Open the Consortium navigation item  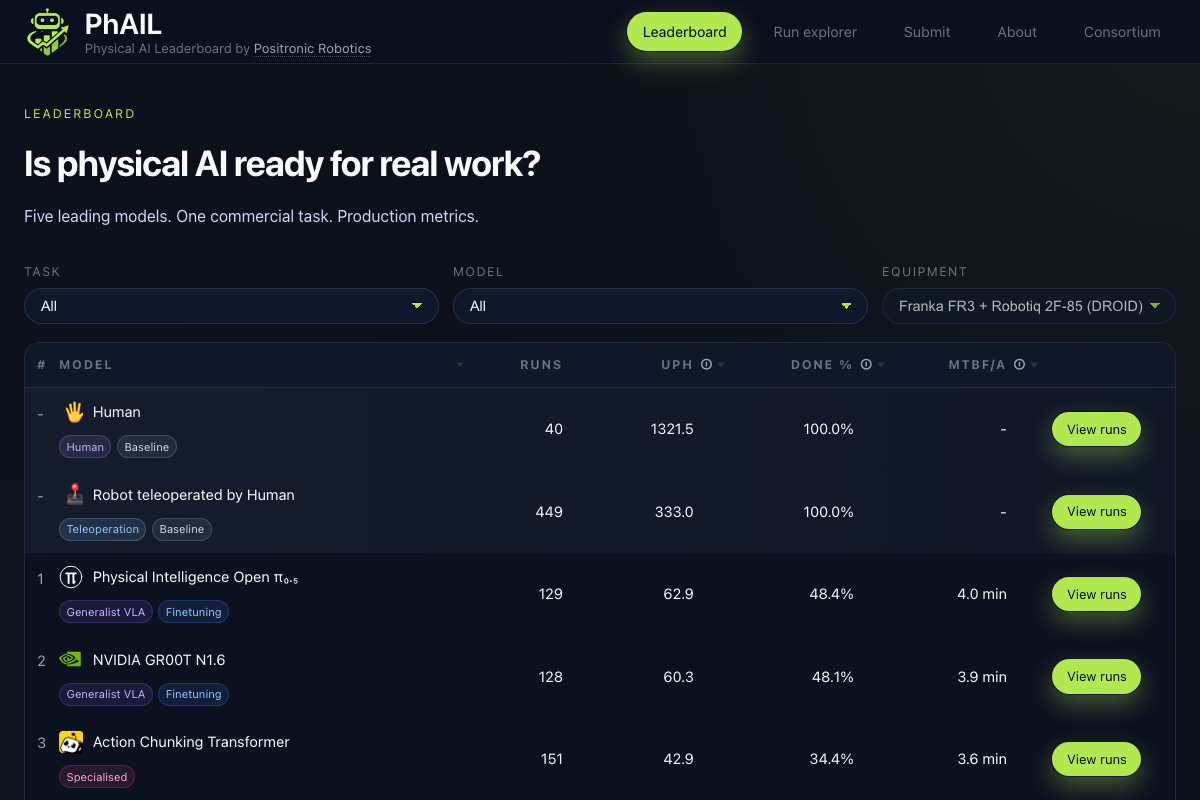point(1122,31)
